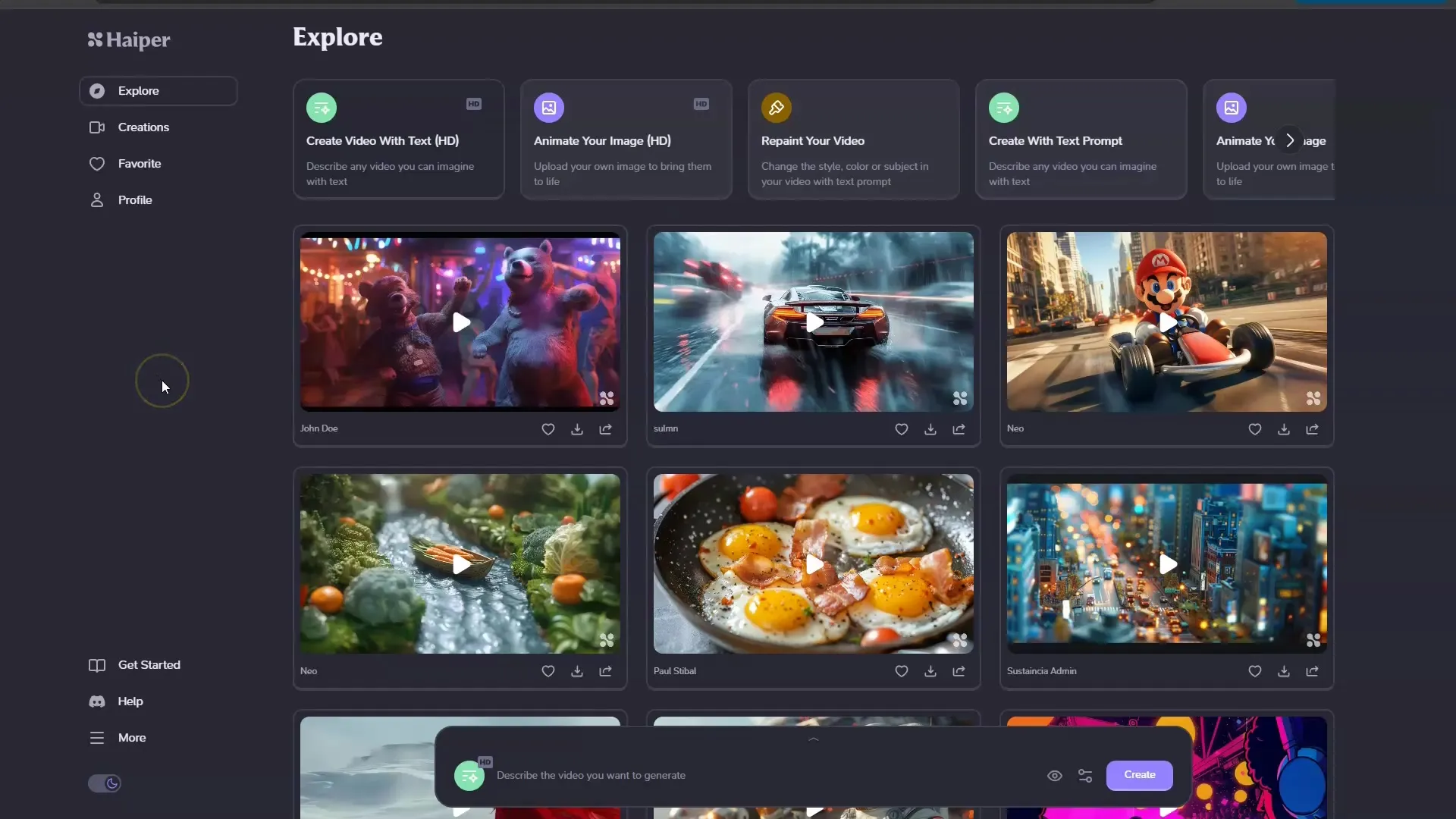Click Profile sidebar icon
The image size is (1456, 819).
point(97,199)
